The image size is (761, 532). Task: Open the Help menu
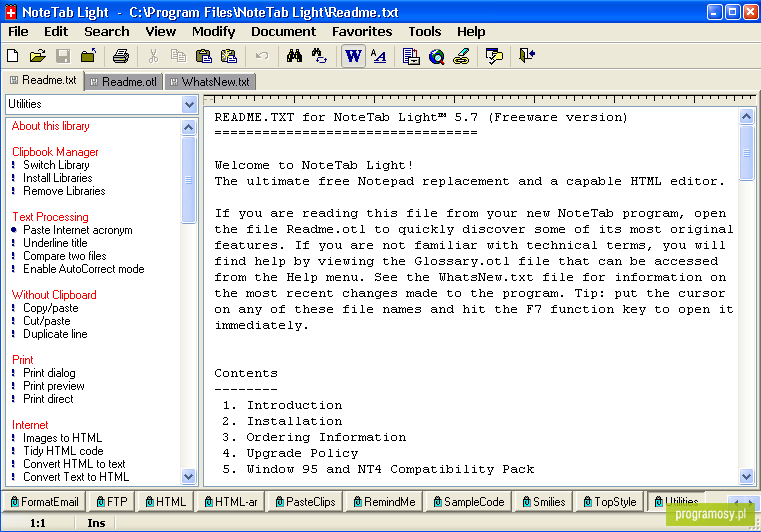click(x=471, y=32)
